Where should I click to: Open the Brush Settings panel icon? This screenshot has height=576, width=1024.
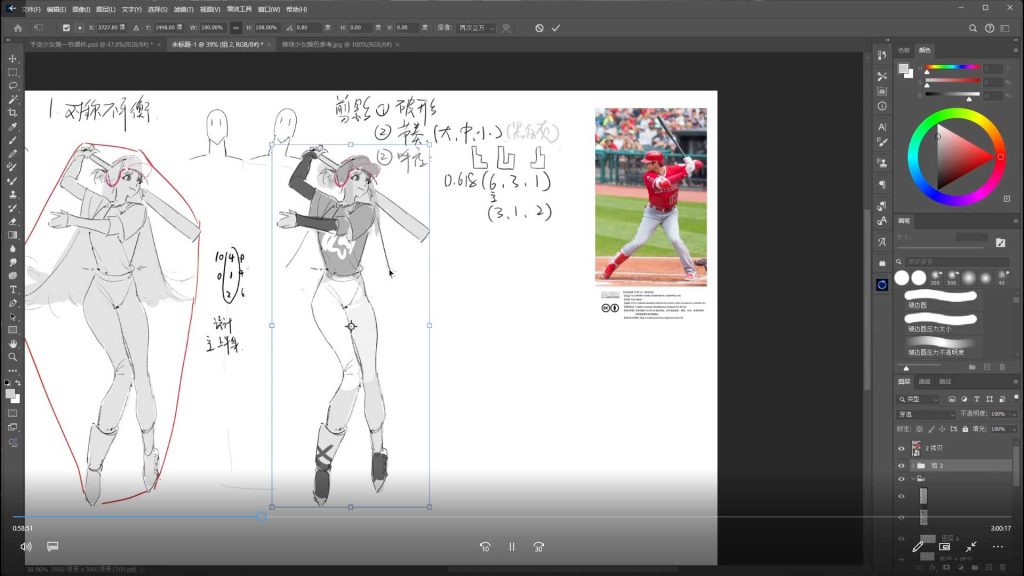pyautogui.click(x=882, y=141)
